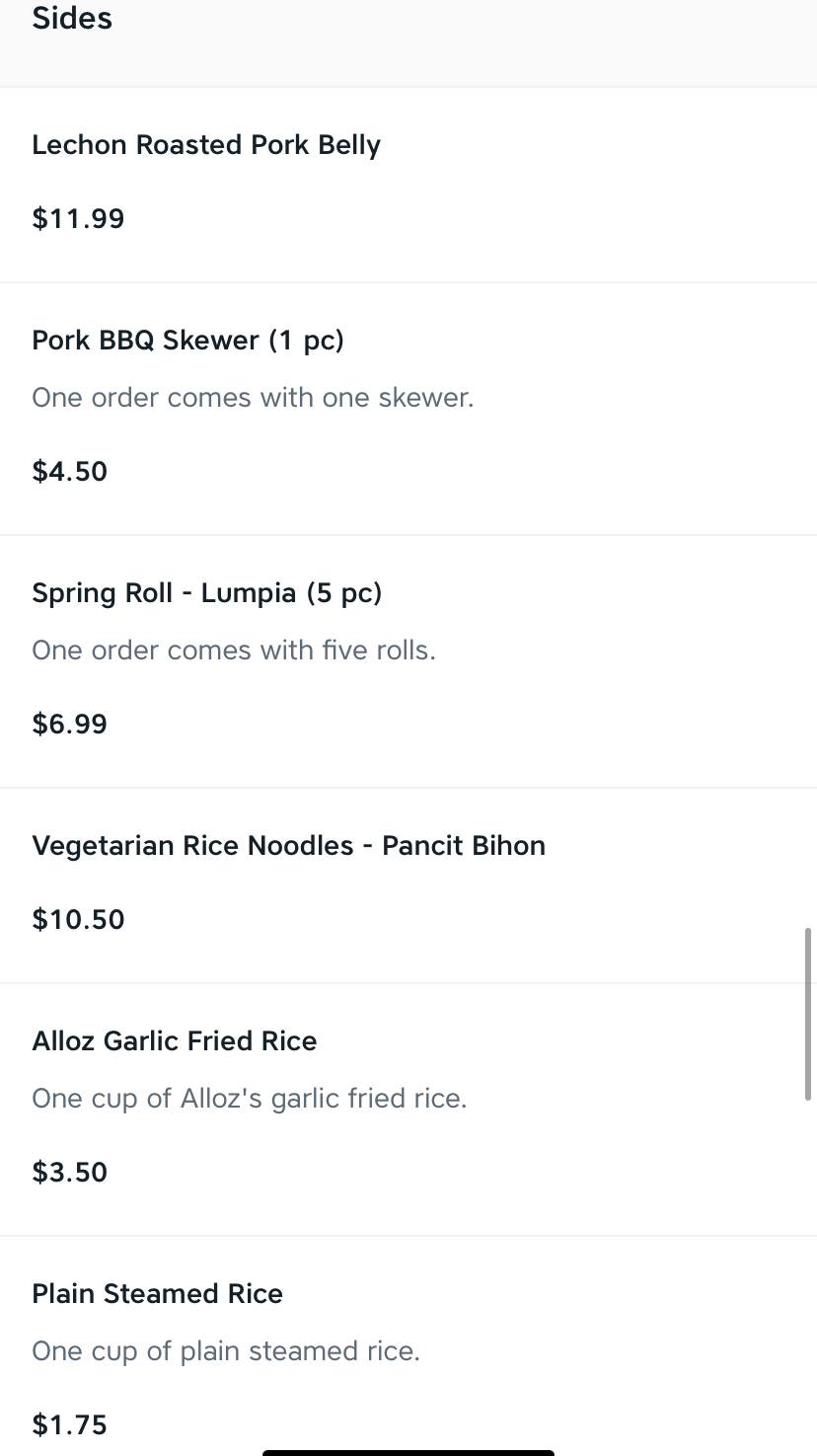Viewport: 817px width, 1456px height.
Task: Tap the Sides section header
Action: (72, 18)
